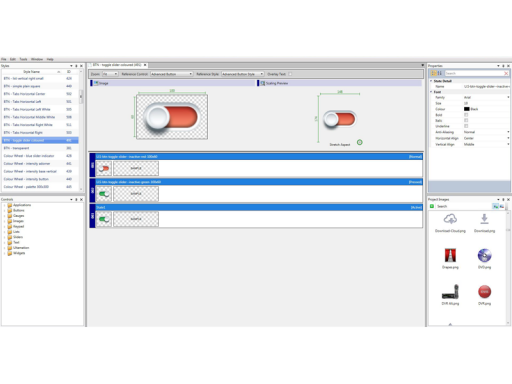This screenshot has width=512, height=384.
Task: Click the Lists folder icon in Controls
Action: [x=10, y=232]
